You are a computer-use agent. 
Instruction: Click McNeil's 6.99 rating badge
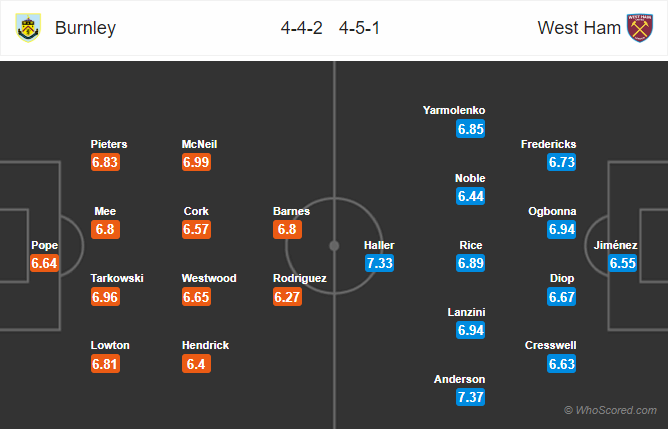(x=196, y=162)
